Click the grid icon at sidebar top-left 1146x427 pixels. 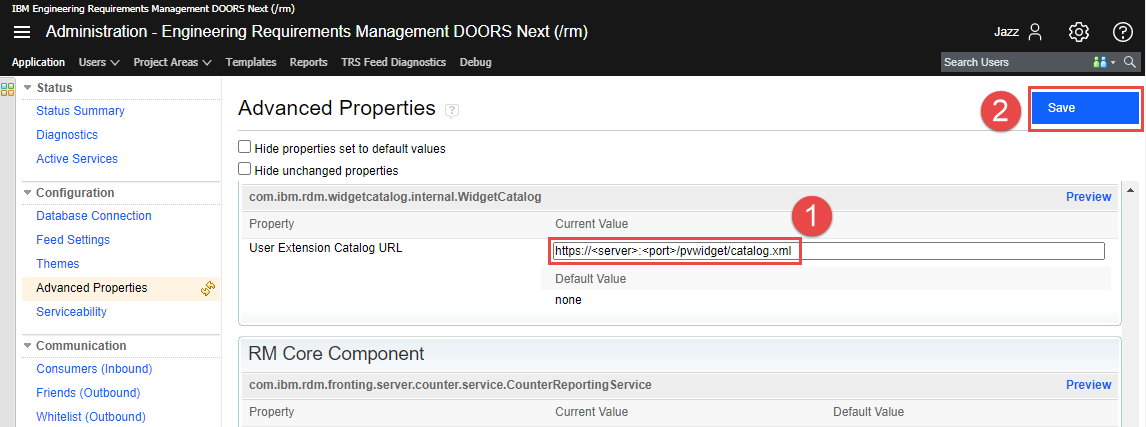tap(8, 89)
